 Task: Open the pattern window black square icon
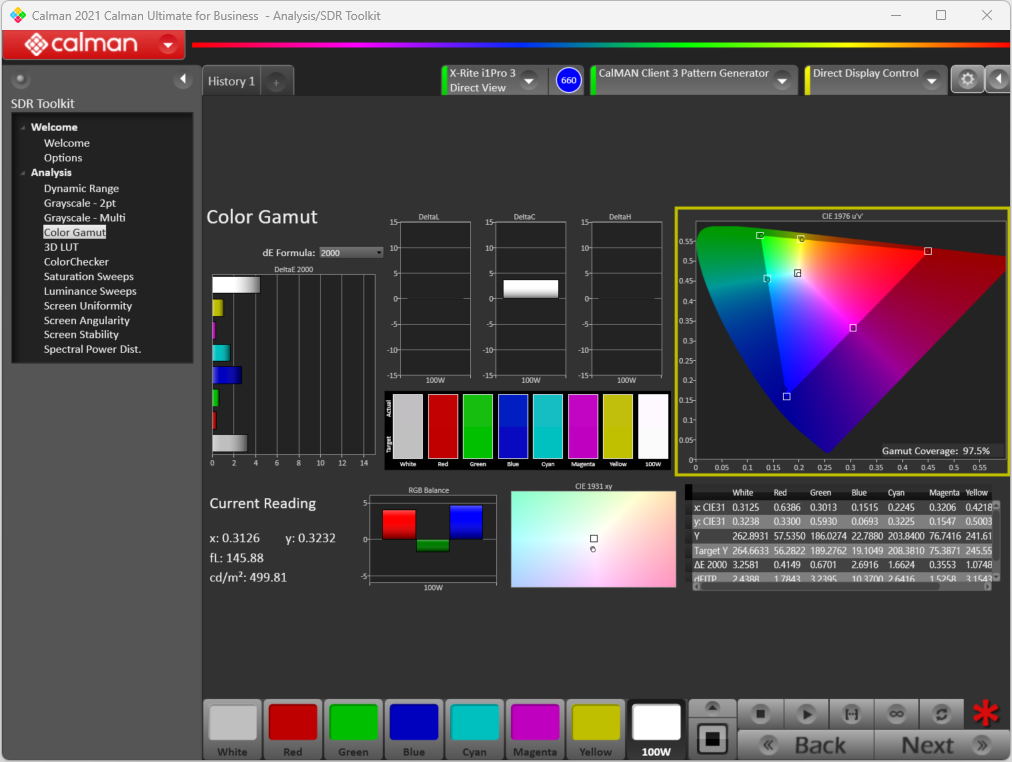pos(713,739)
